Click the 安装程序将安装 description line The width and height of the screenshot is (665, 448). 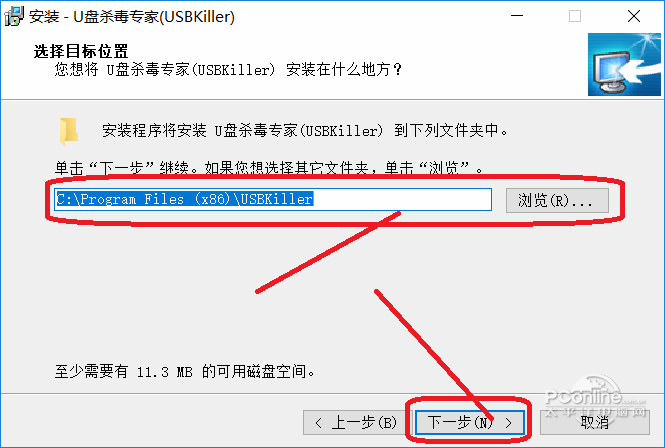click(x=305, y=131)
